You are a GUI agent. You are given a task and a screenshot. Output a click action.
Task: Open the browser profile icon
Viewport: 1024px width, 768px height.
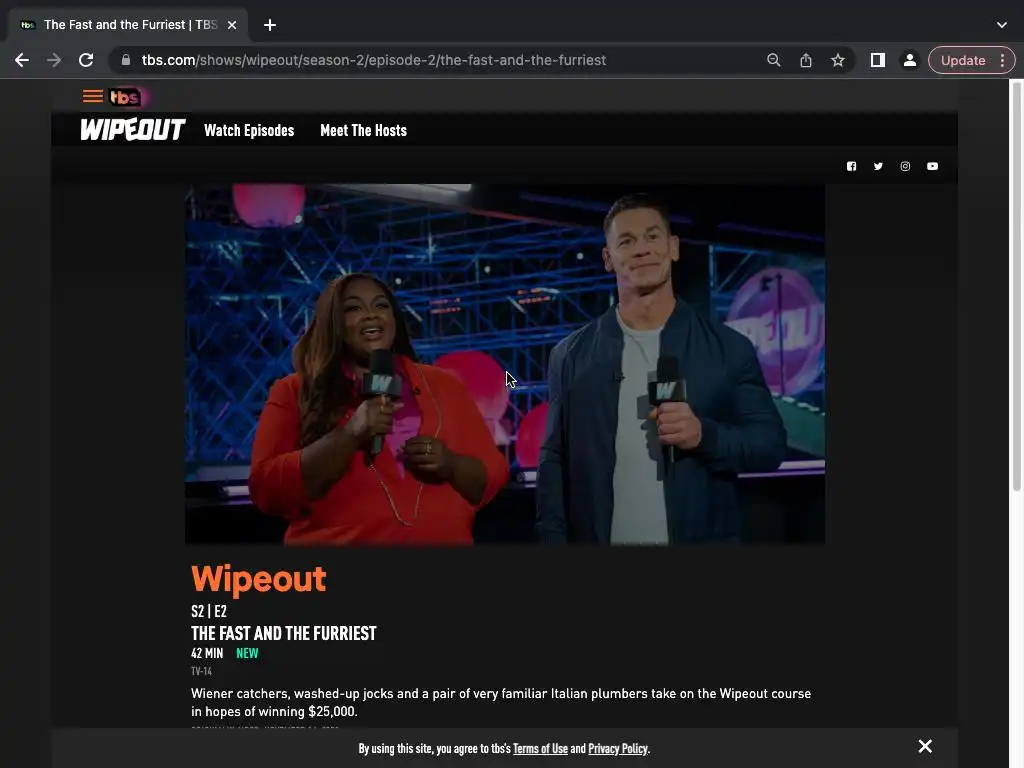click(909, 60)
